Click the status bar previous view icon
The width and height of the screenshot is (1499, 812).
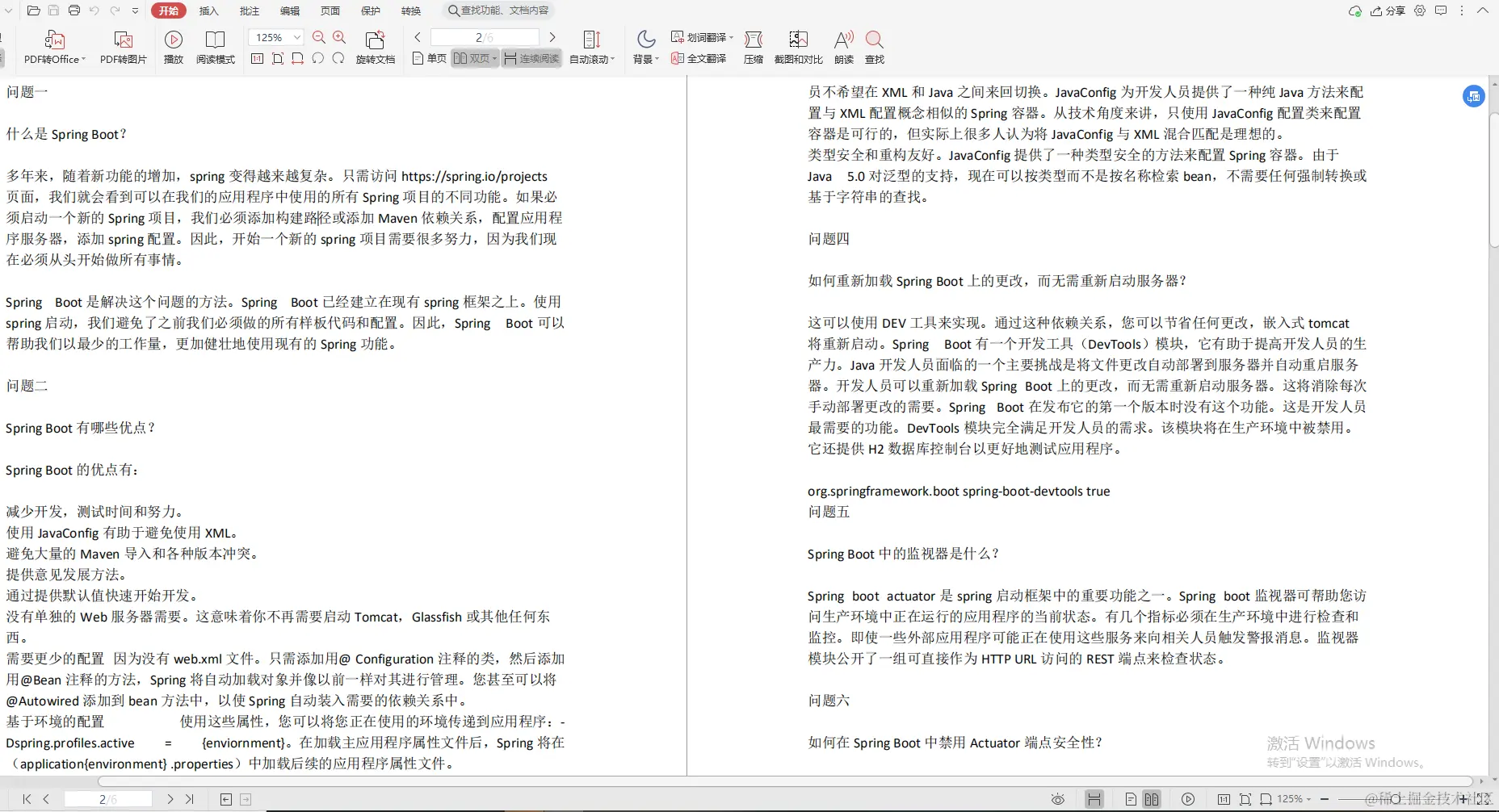(226, 799)
